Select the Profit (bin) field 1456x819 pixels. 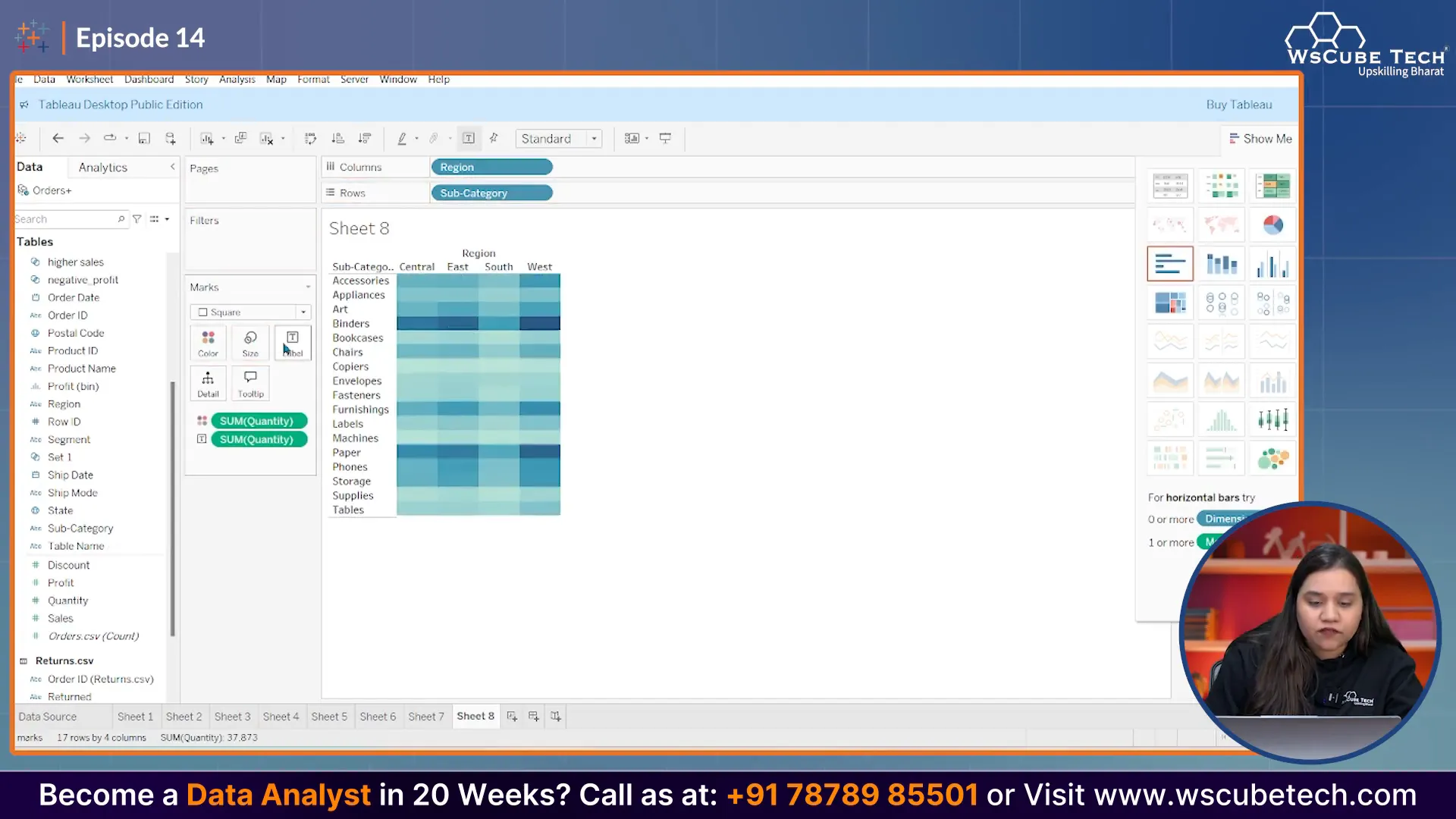coord(73,387)
